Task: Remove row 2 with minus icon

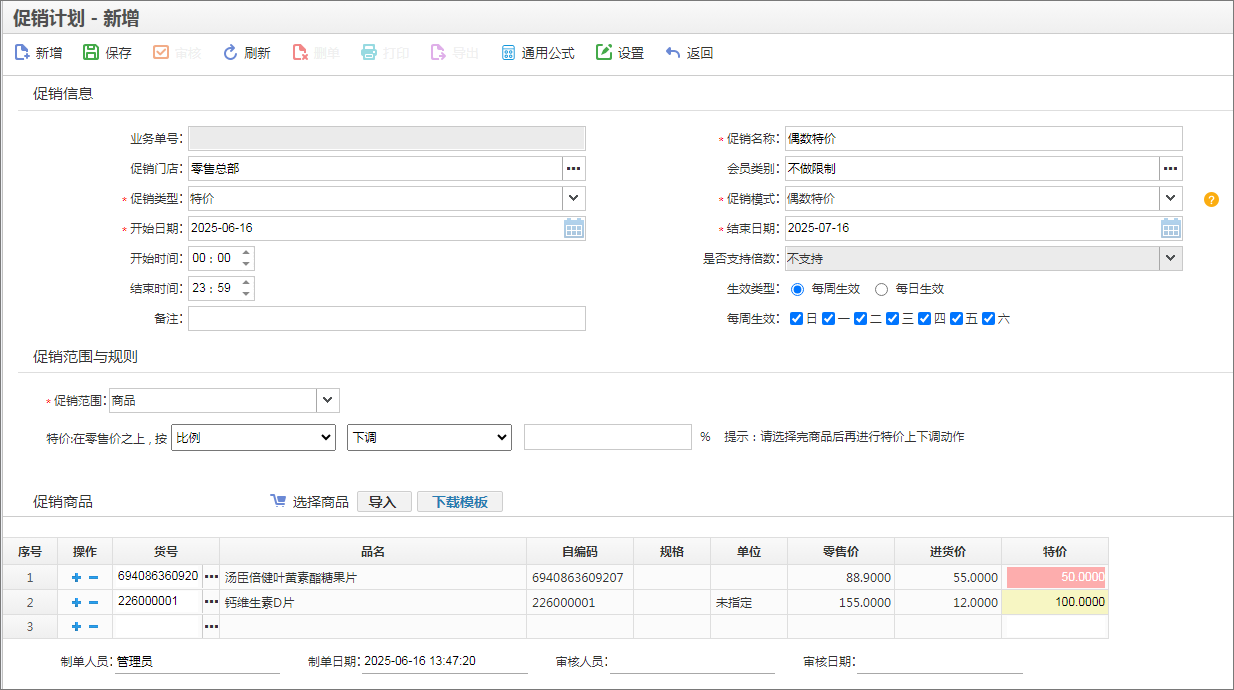Action: [93, 603]
